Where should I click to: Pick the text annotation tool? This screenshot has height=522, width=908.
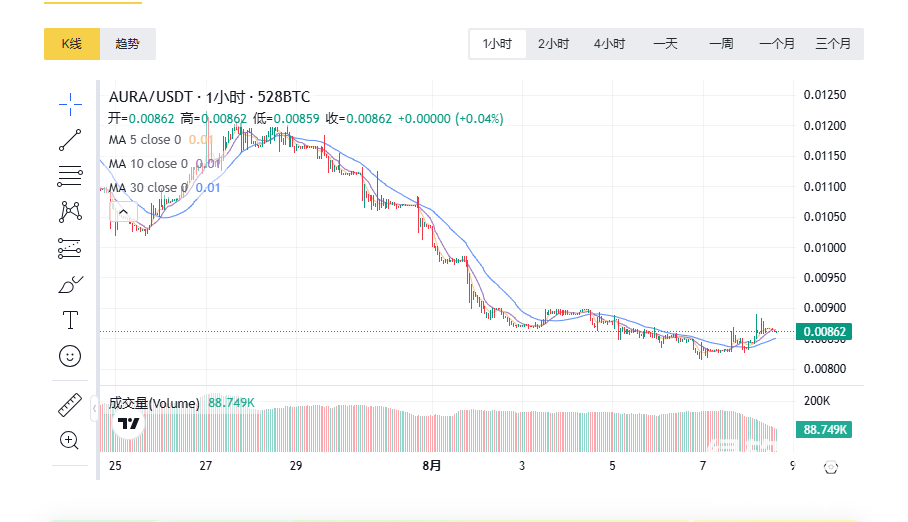(x=70, y=320)
